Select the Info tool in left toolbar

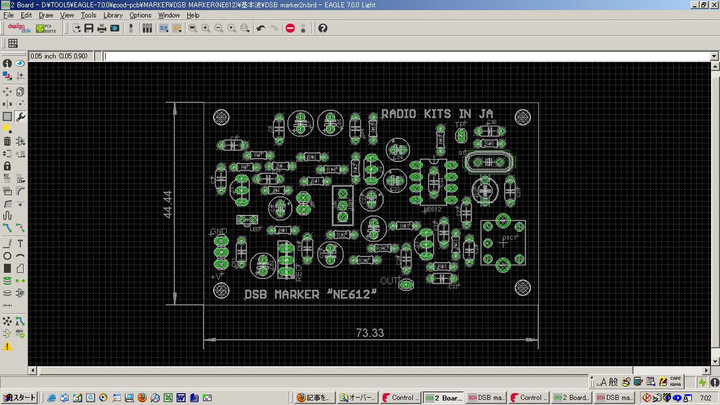point(8,64)
